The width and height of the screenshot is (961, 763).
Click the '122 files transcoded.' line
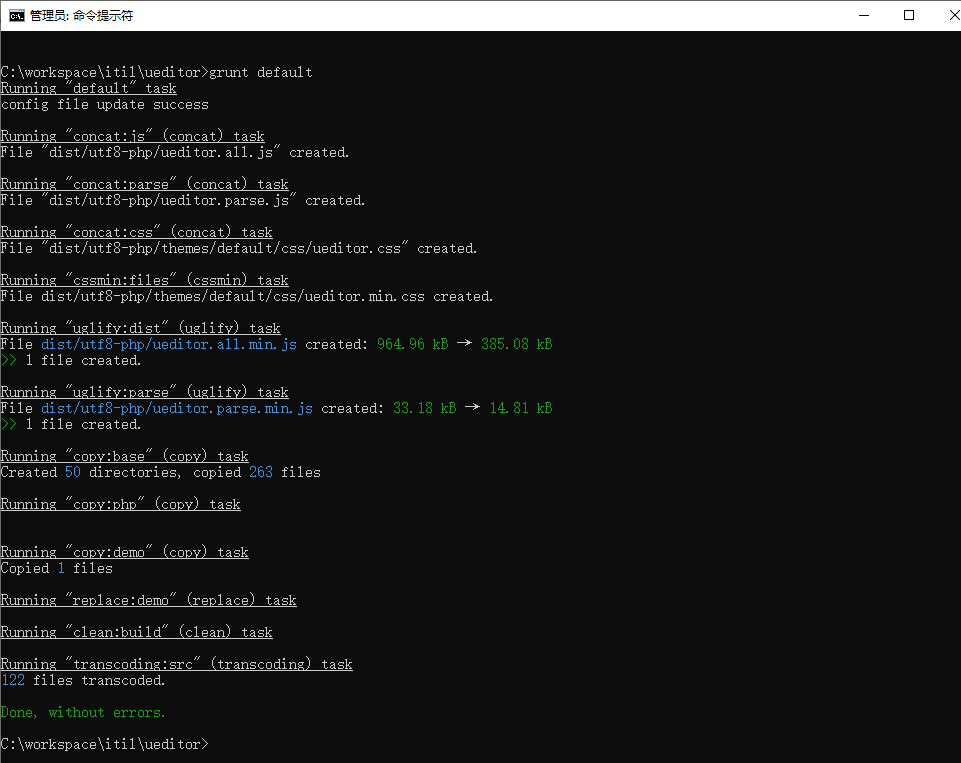pyautogui.click(x=83, y=680)
